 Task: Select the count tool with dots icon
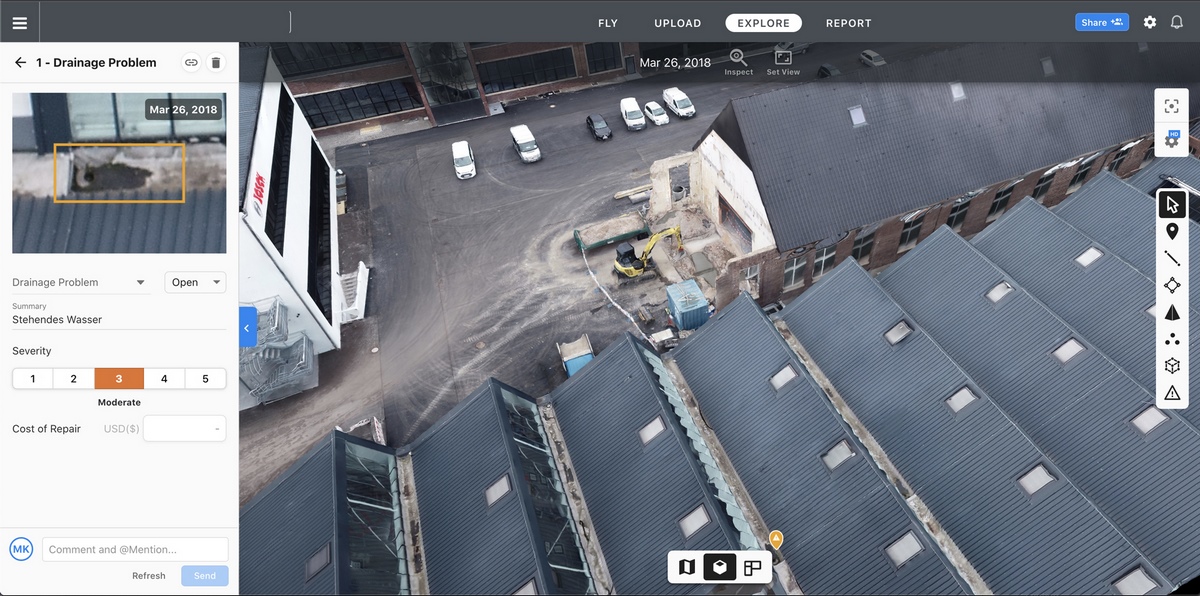pos(1171,338)
